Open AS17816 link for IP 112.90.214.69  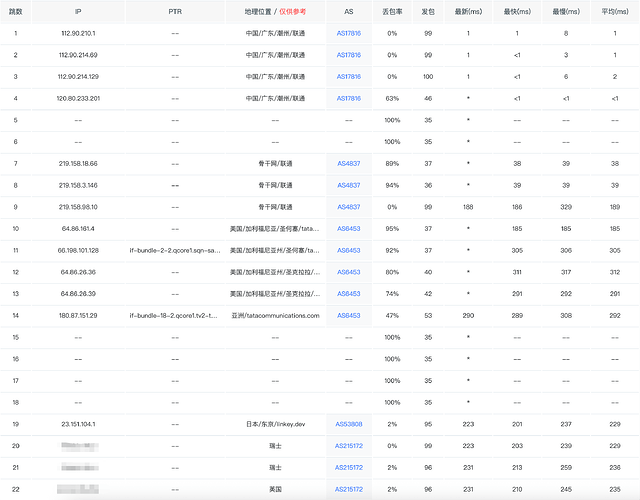(349, 55)
